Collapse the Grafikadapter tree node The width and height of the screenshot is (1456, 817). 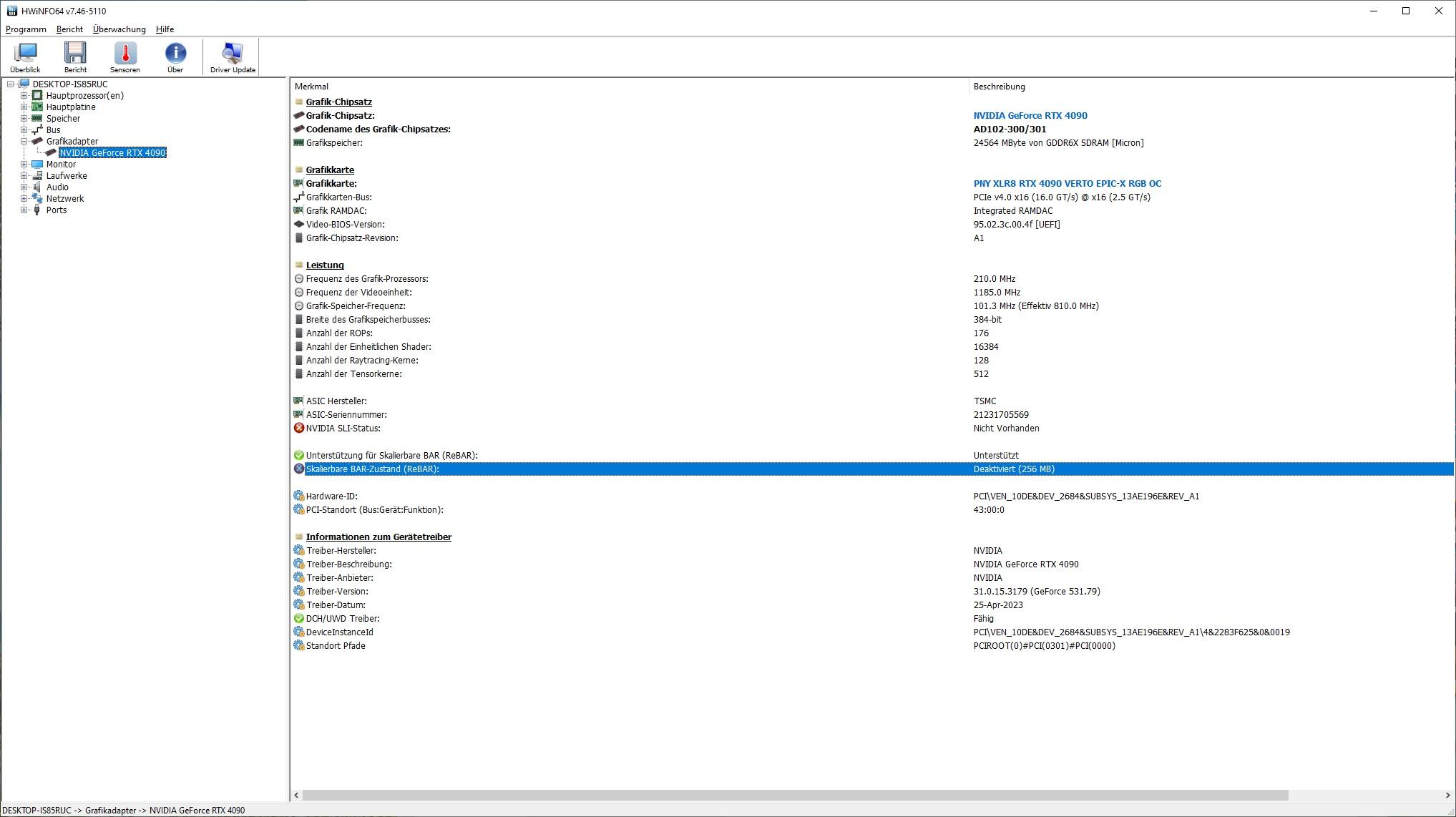click(24, 142)
